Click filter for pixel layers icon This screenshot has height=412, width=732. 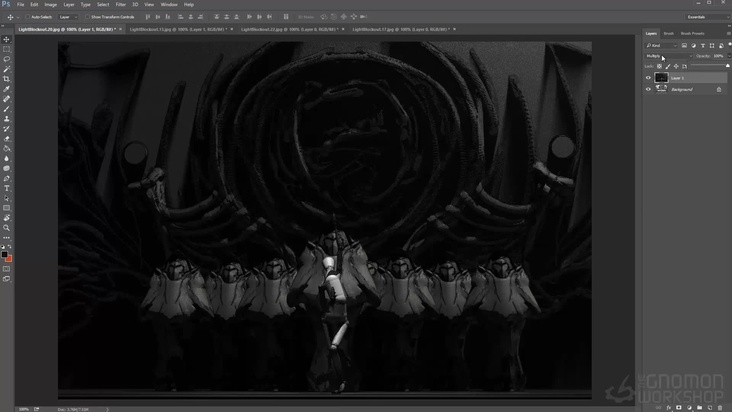684,46
